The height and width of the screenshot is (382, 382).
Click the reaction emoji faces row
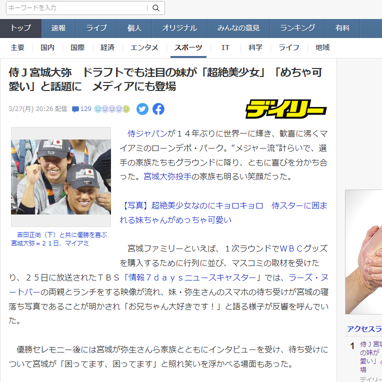click(112, 109)
